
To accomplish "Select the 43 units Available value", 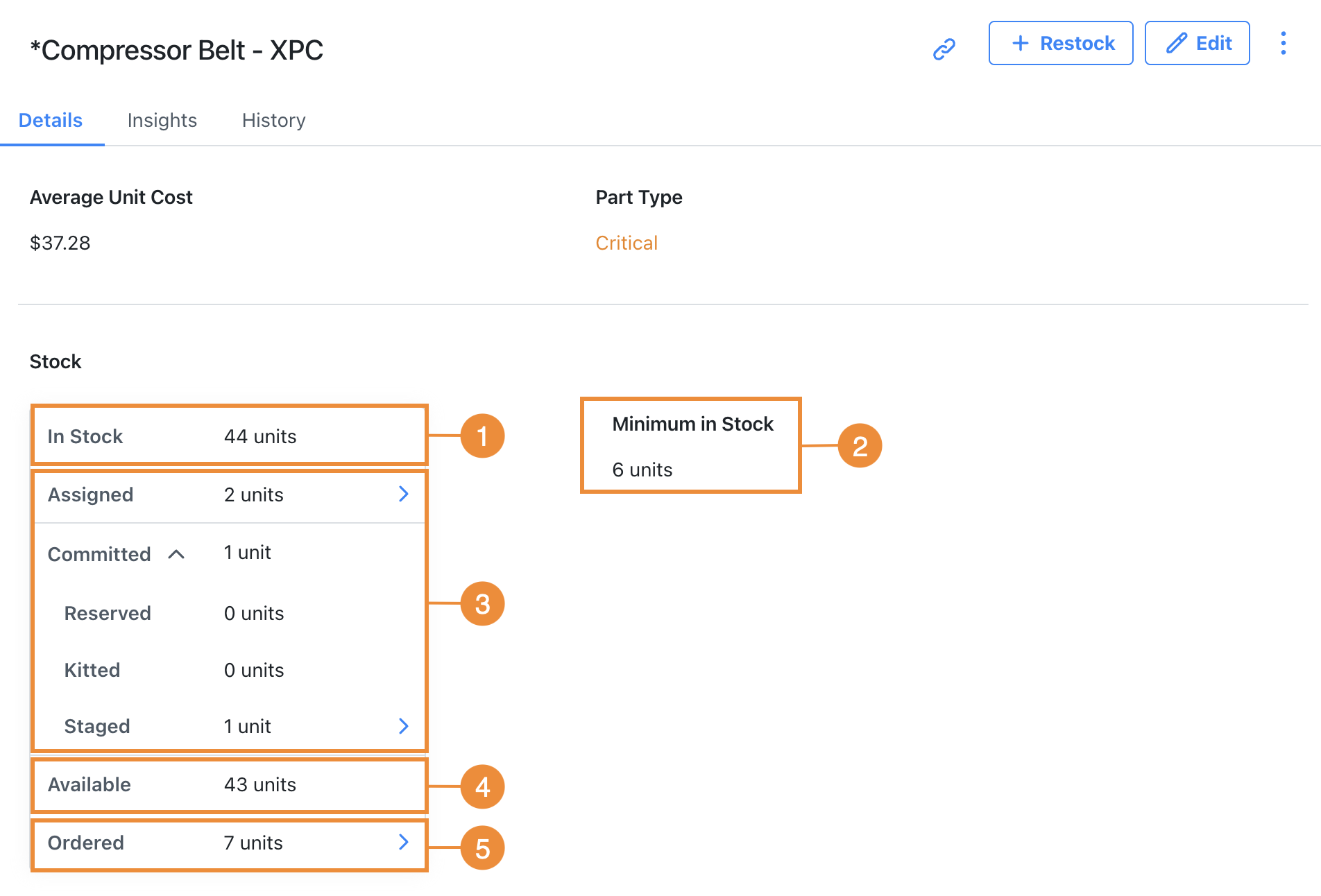I will 260,784.
